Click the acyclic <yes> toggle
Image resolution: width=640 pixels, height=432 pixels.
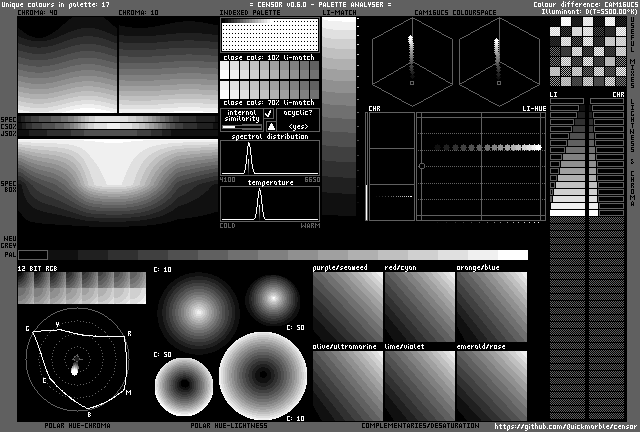(297, 127)
